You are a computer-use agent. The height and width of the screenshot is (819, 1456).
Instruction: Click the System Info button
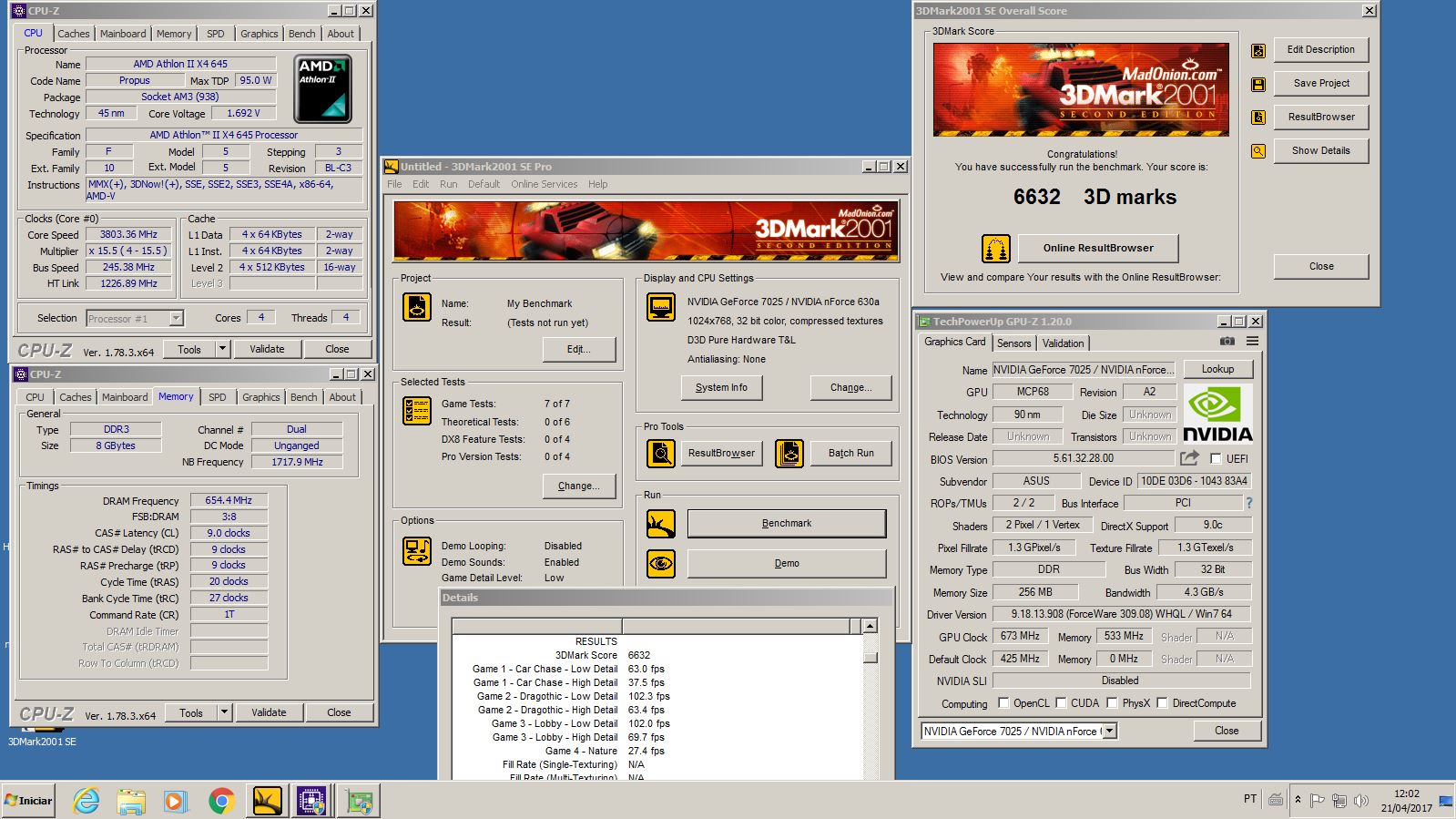[x=721, y=387]
